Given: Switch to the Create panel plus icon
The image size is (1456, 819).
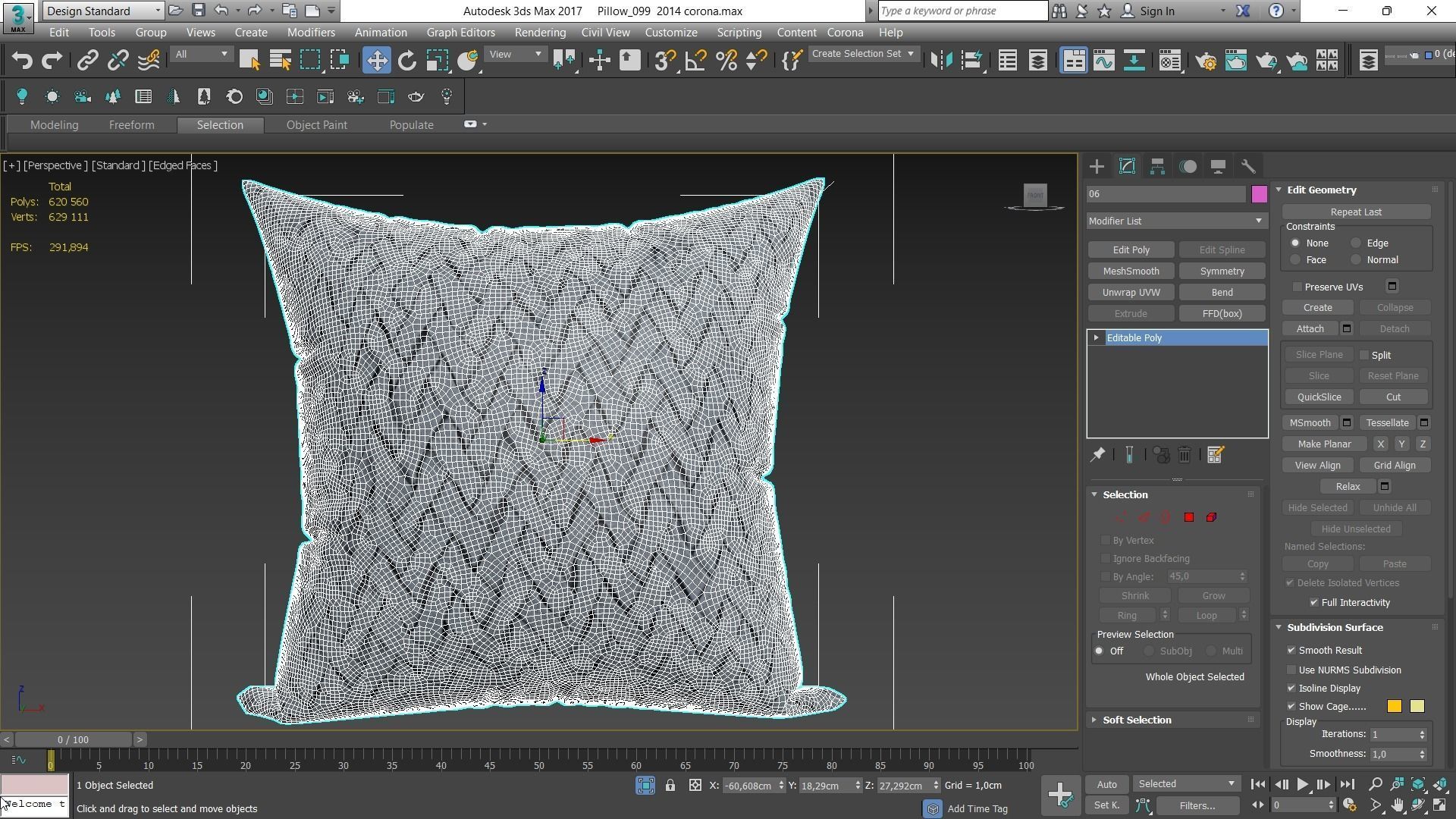Looking at the screenshot, I should pyautogui.click(x=1097, y=167).
